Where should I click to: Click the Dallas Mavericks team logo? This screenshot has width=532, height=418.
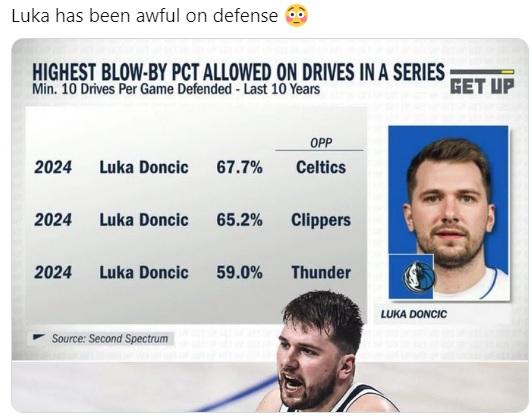(x=419, y=277)
